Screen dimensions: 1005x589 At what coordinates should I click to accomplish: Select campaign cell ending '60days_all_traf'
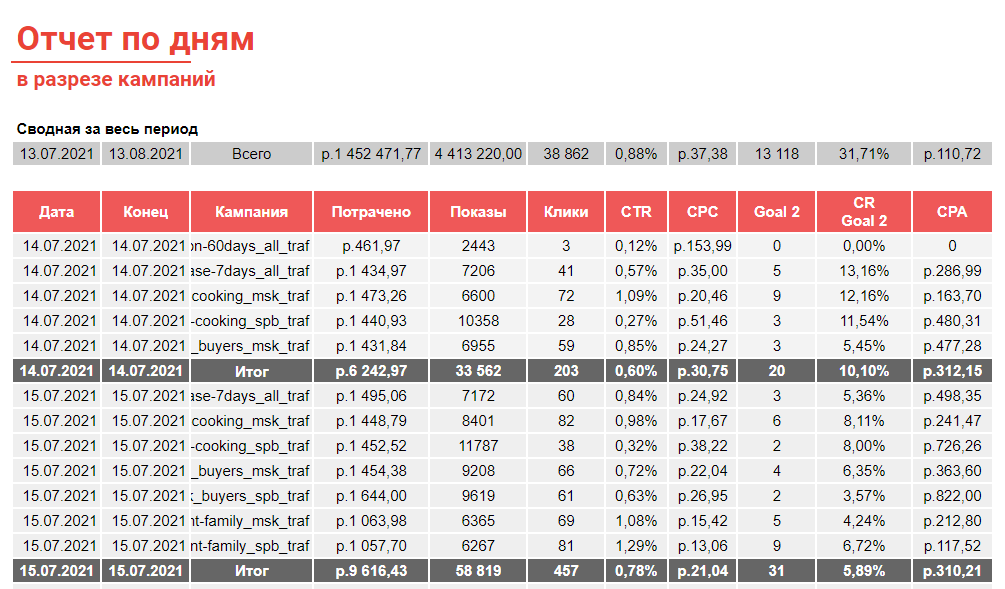pyautogui.click(x=251, y=246)
